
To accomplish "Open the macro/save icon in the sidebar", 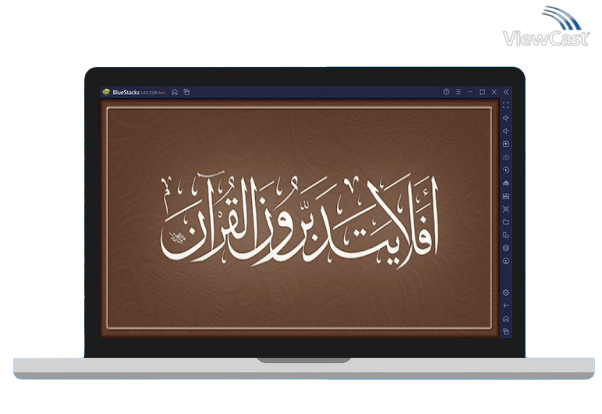I will (506, 196).
